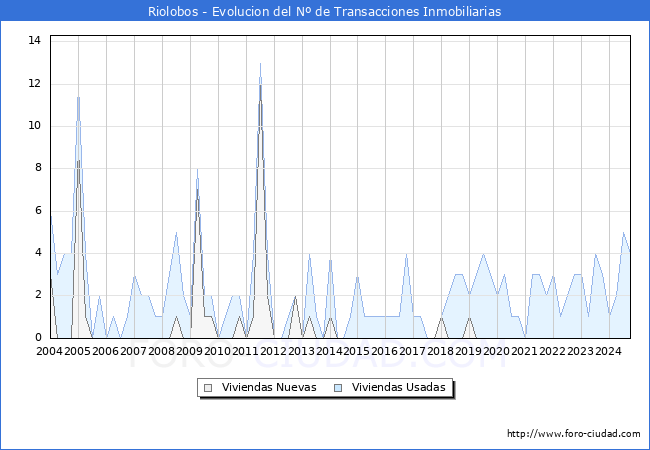Click the x-axis label 2014
650x450 pixels.
329,351
